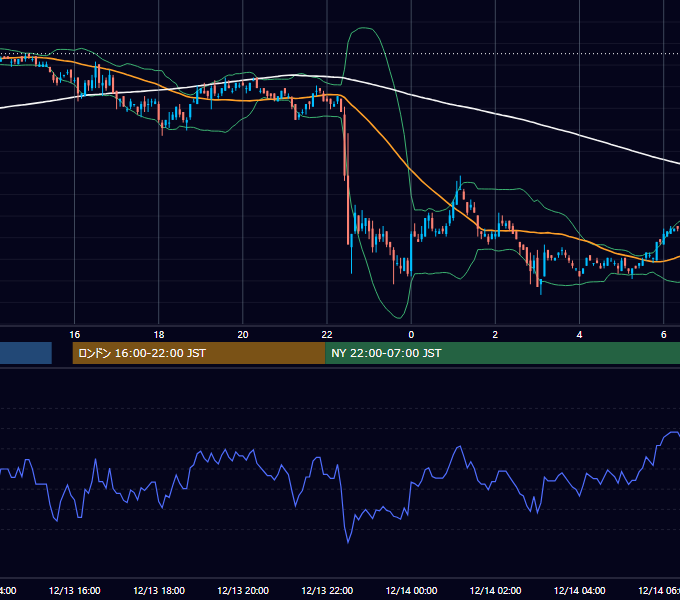Click the 16 hour label on price chart axis
This screenshot has width=680, height=600.
point(75,335)
